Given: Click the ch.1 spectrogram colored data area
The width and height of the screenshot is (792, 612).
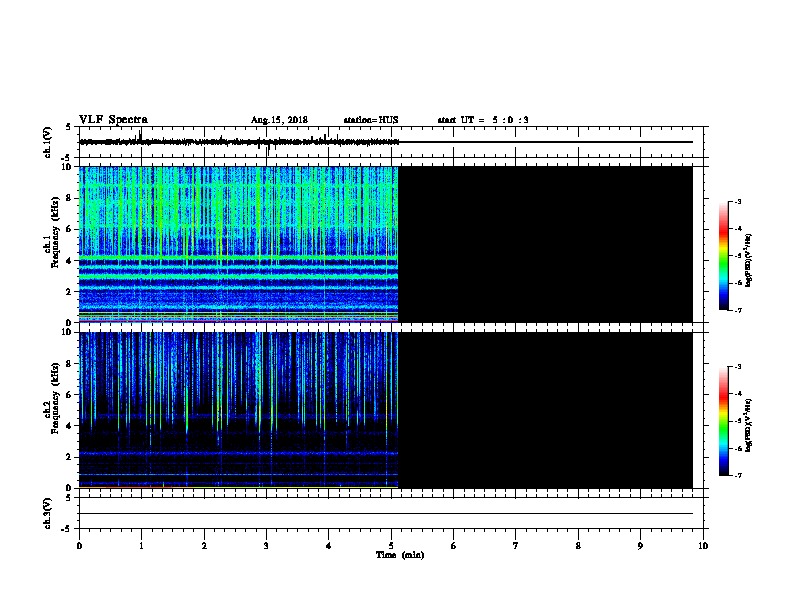Looking at the screenshot, I should [238, 244].
